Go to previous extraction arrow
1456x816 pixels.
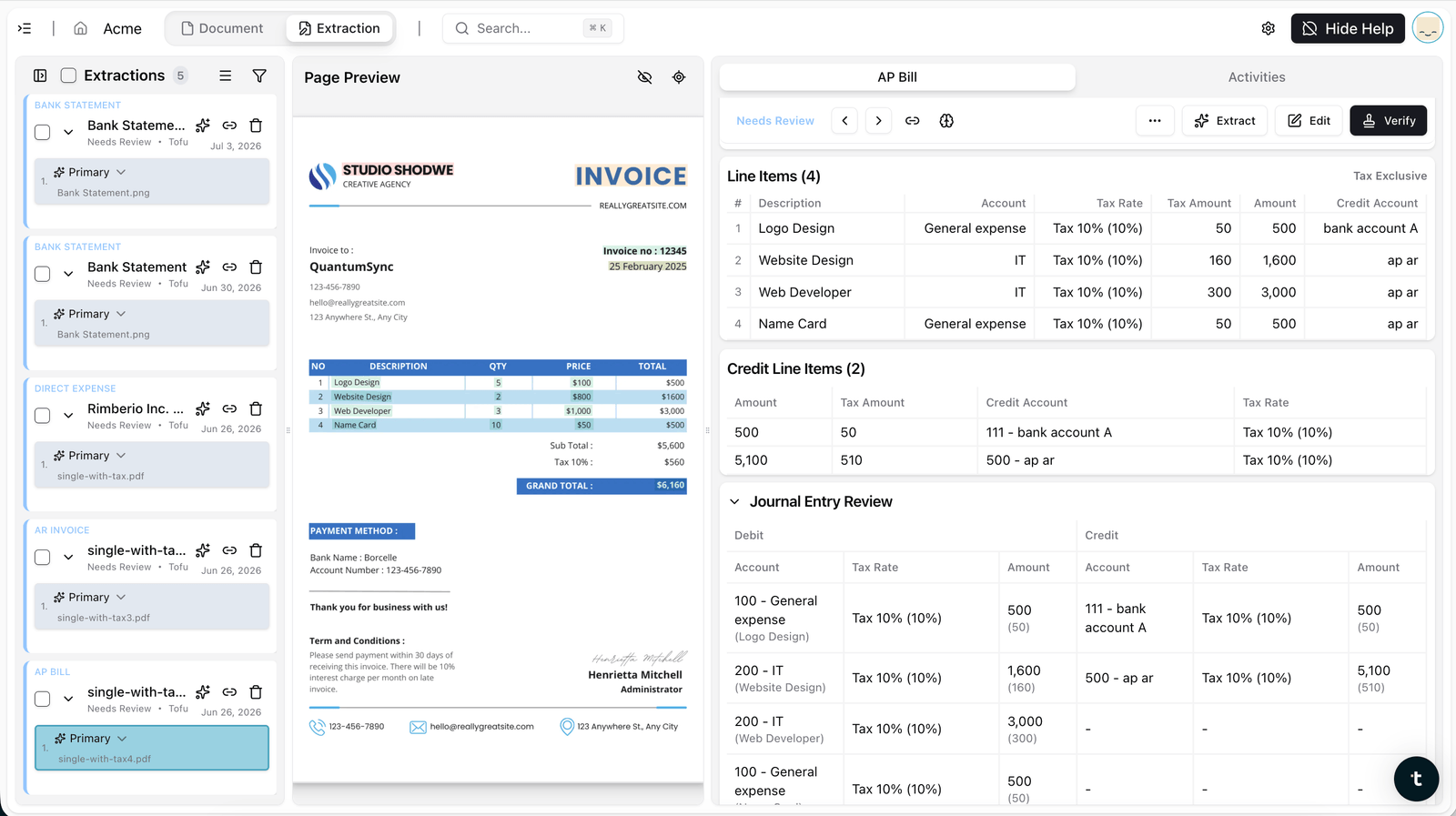[844, 120]
